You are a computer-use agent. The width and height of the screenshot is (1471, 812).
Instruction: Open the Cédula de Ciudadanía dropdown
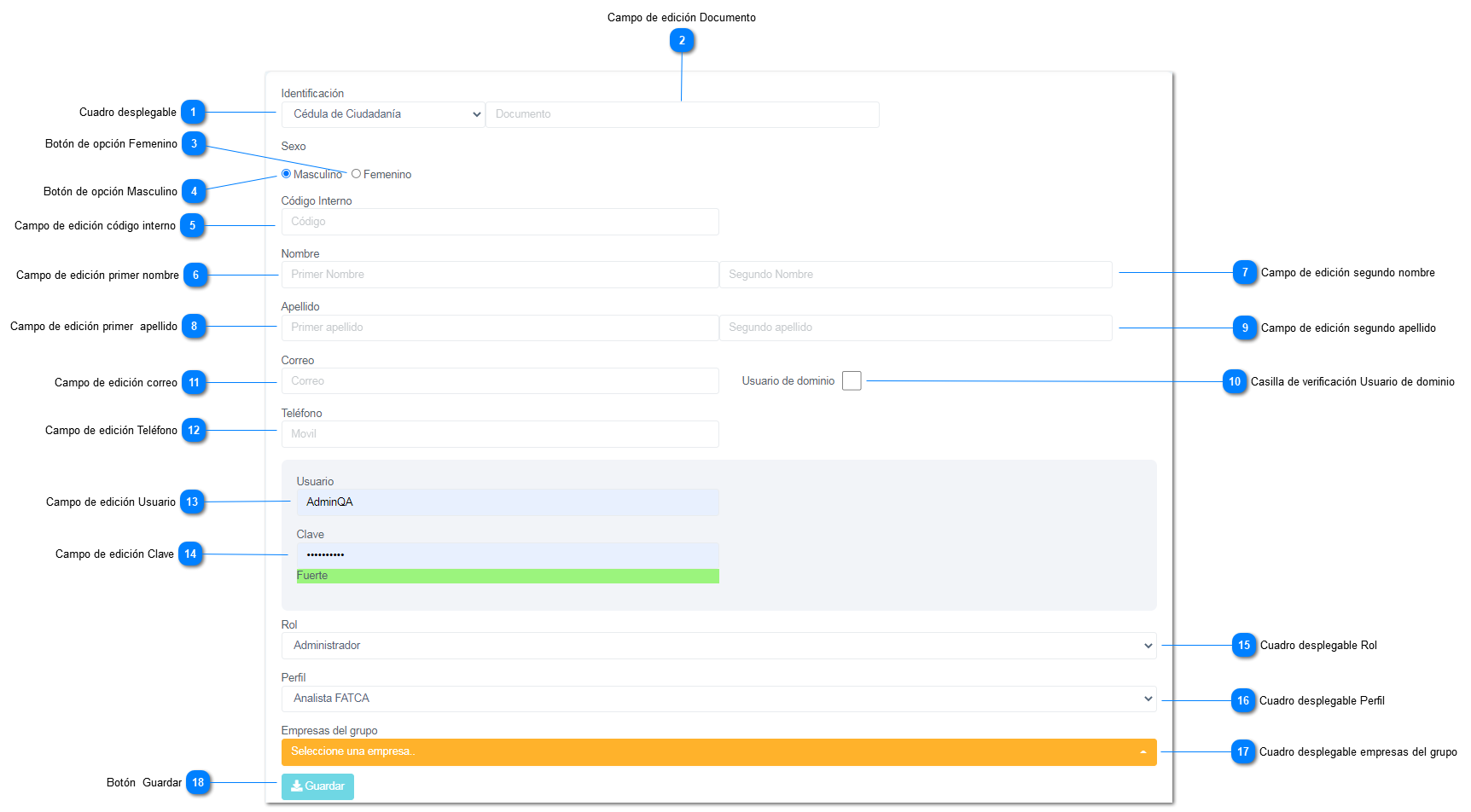point(382,114)
